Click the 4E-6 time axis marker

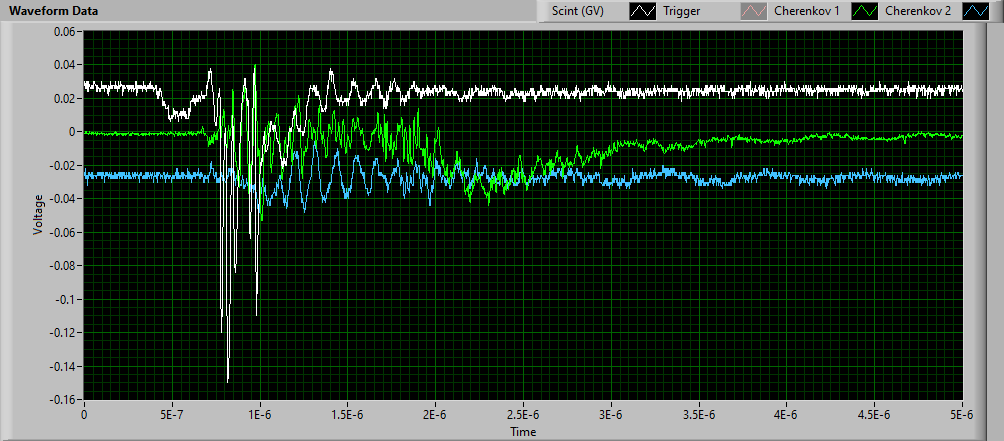click(787, 414)
